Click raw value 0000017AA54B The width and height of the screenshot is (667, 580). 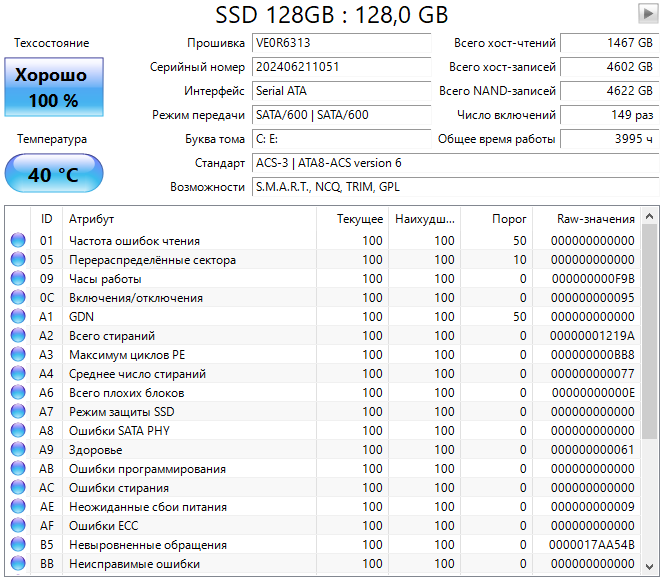[592, 545]
